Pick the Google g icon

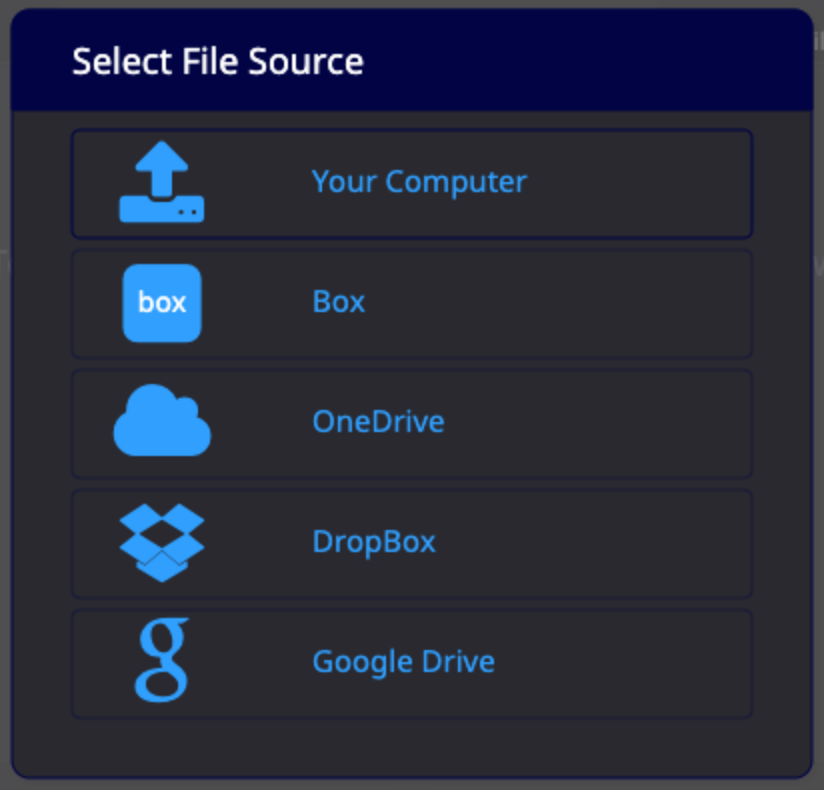pyautogui.click(x=162, y=660)
